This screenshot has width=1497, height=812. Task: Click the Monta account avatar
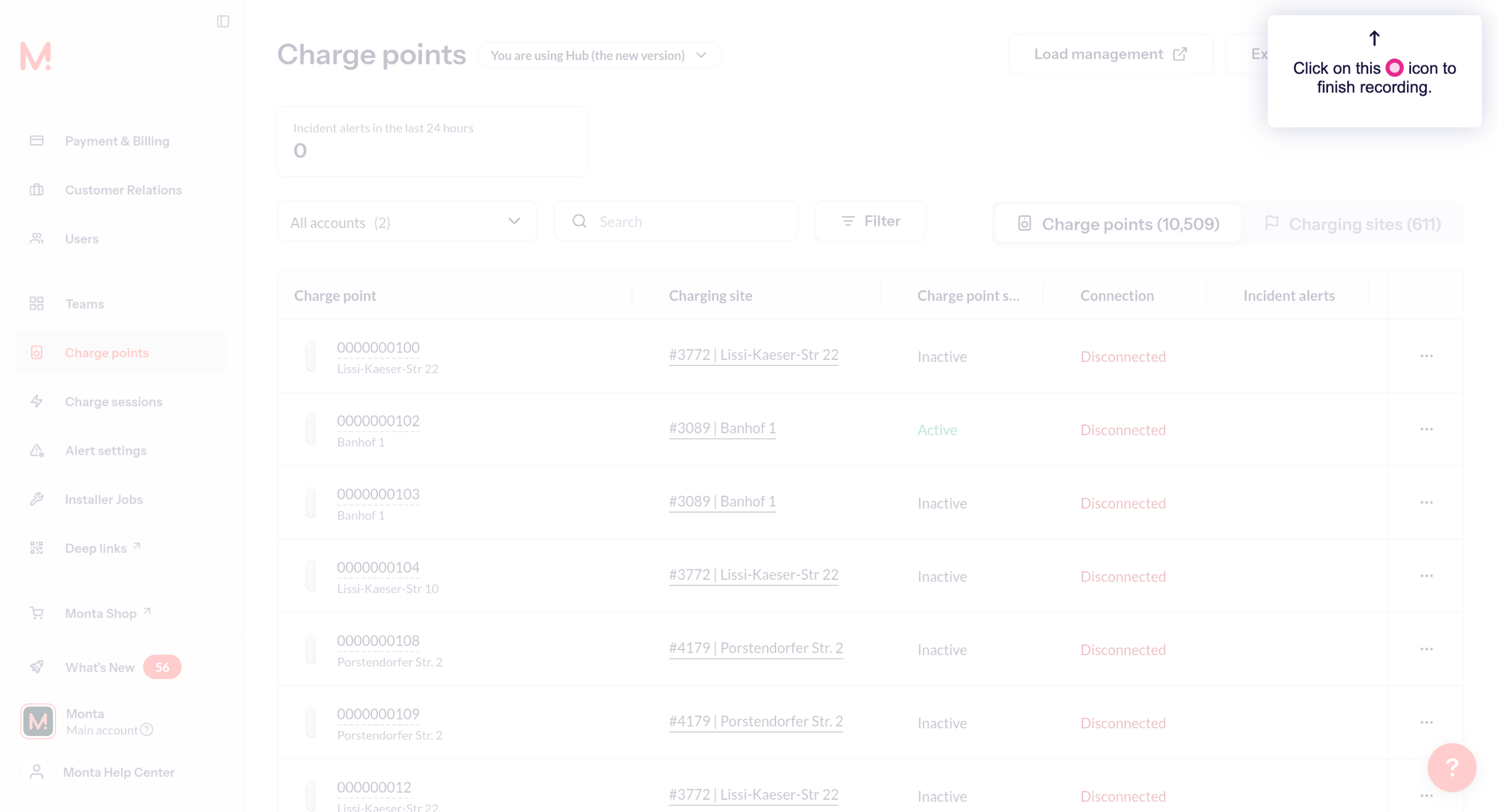(x=38, y=721)
